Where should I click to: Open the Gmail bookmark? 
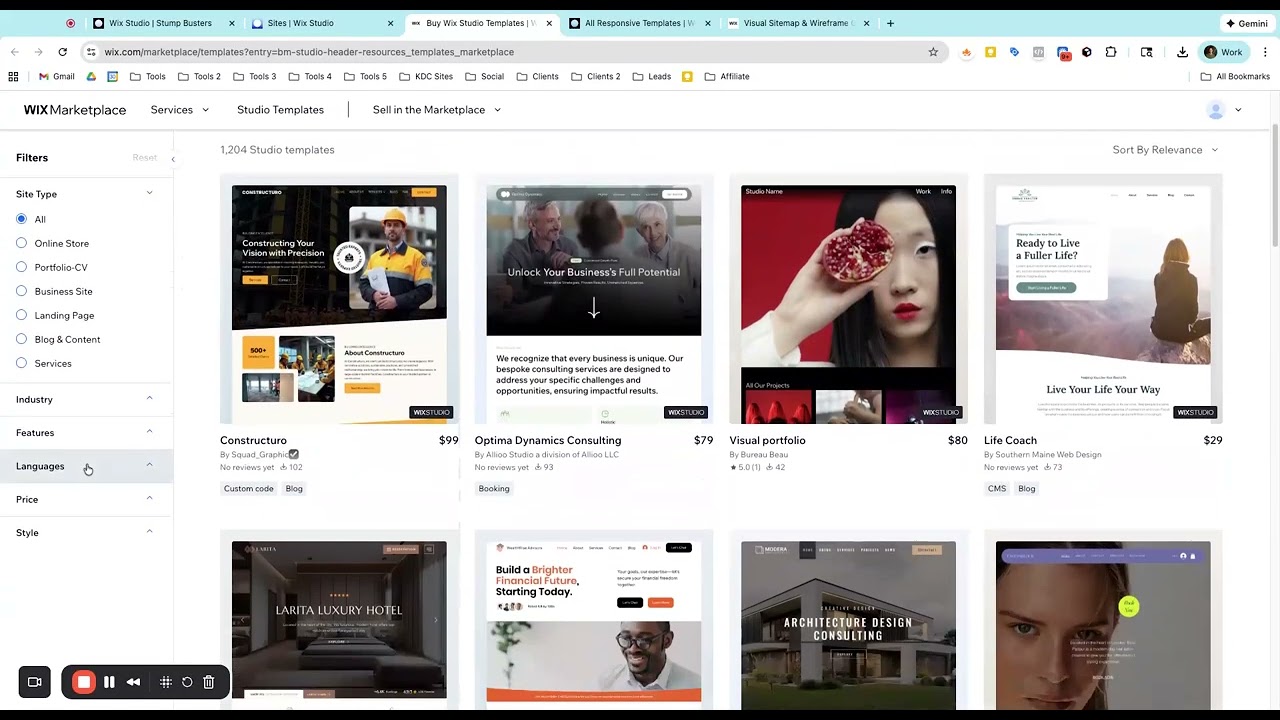56,76
